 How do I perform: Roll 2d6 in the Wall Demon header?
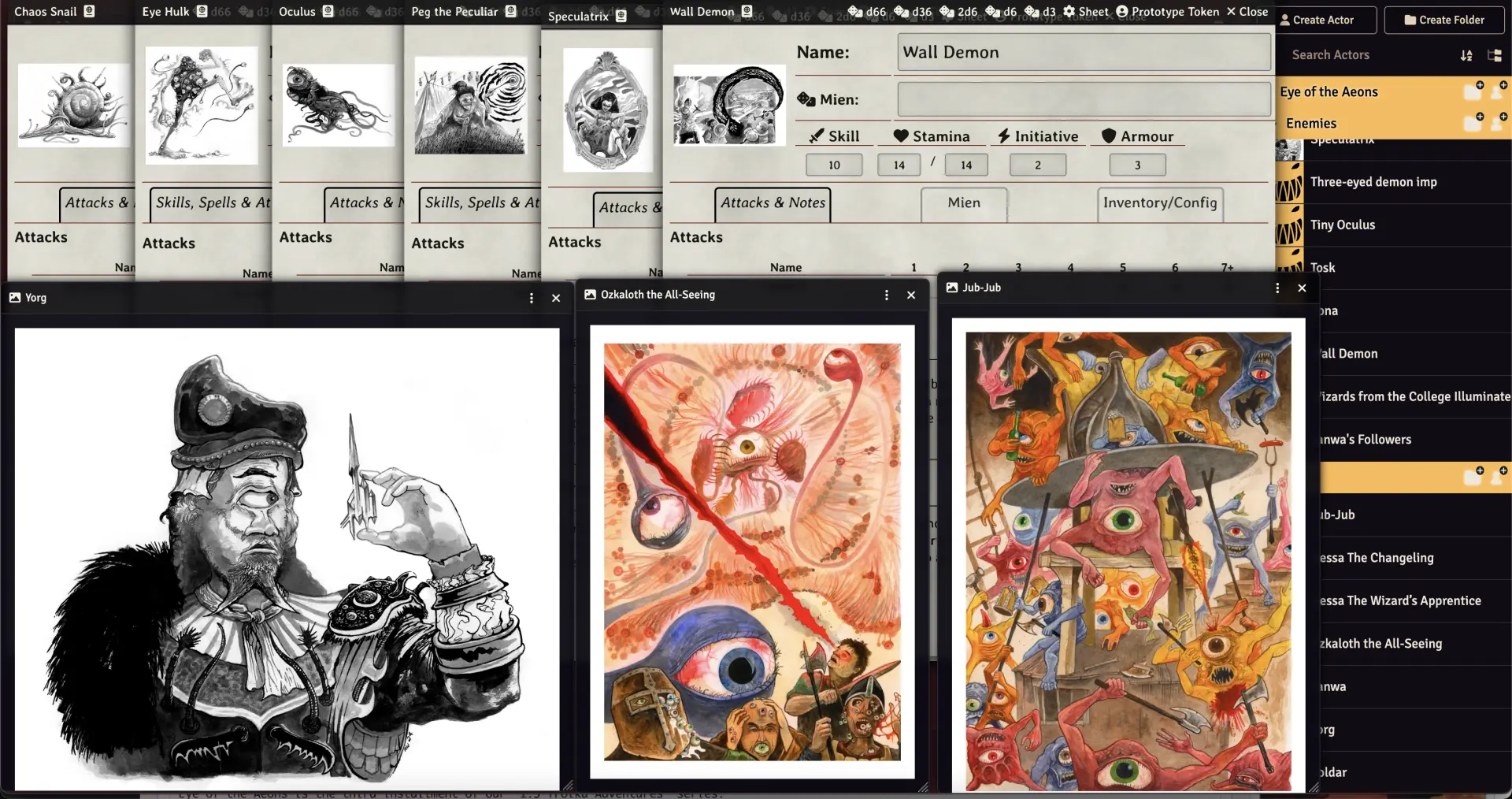point(959,12)
